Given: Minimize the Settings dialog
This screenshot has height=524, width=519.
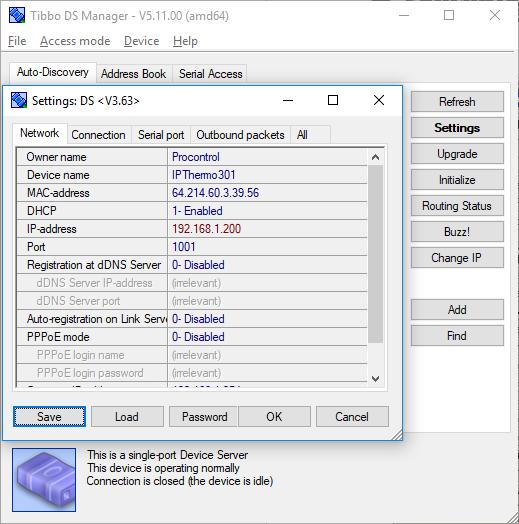Looking at the screenshot, I should 288,100.
